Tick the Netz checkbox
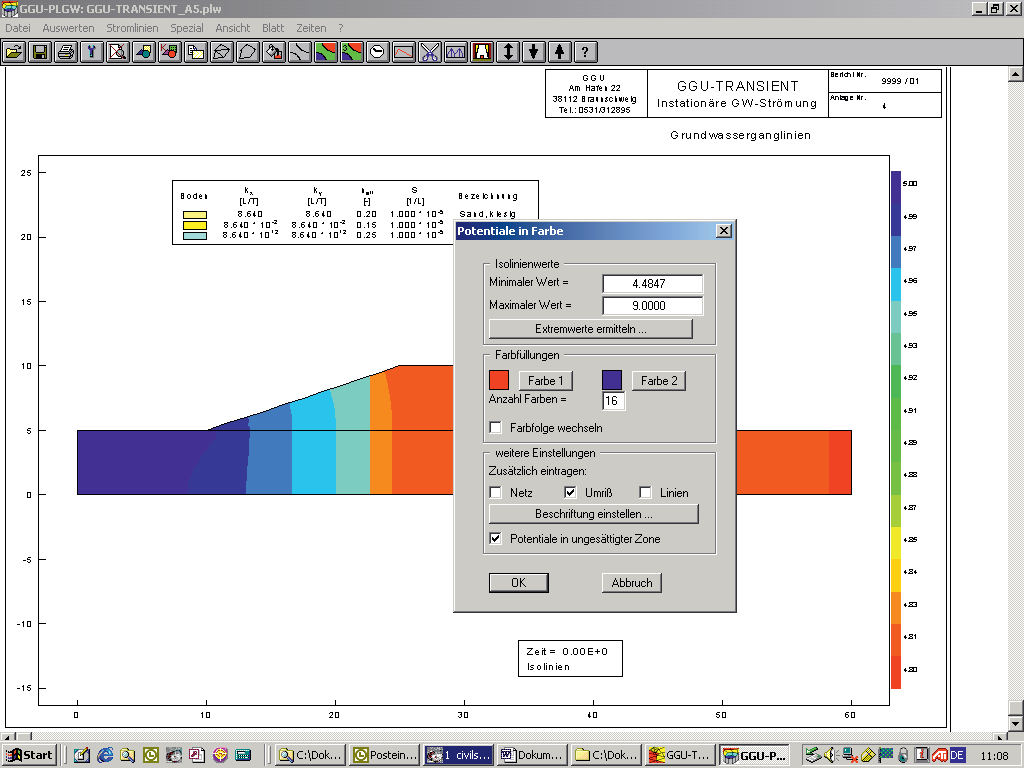Image resolution: width=1024 pixels, height=768 pixels. click(495, 492)
